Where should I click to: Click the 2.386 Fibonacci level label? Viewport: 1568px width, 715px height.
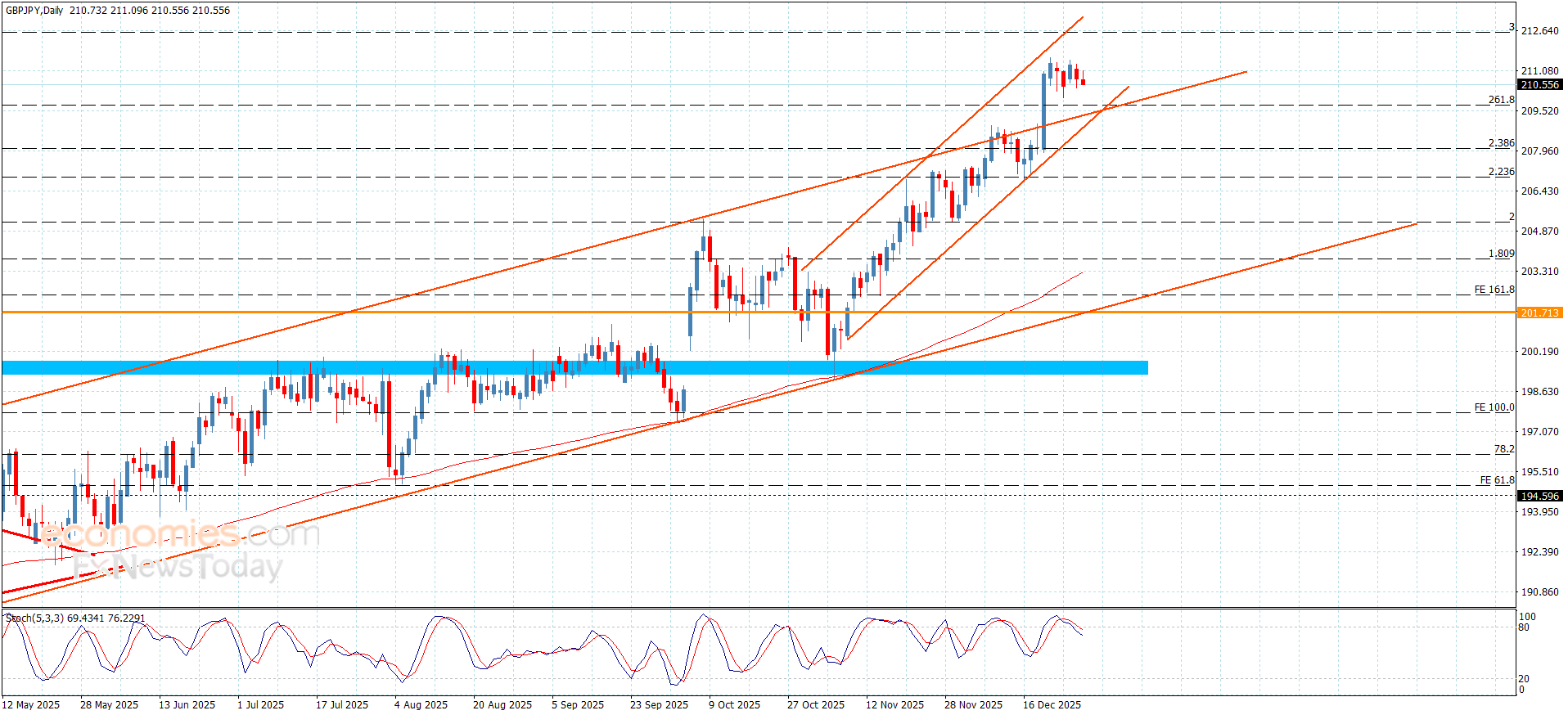[1500, 143]
